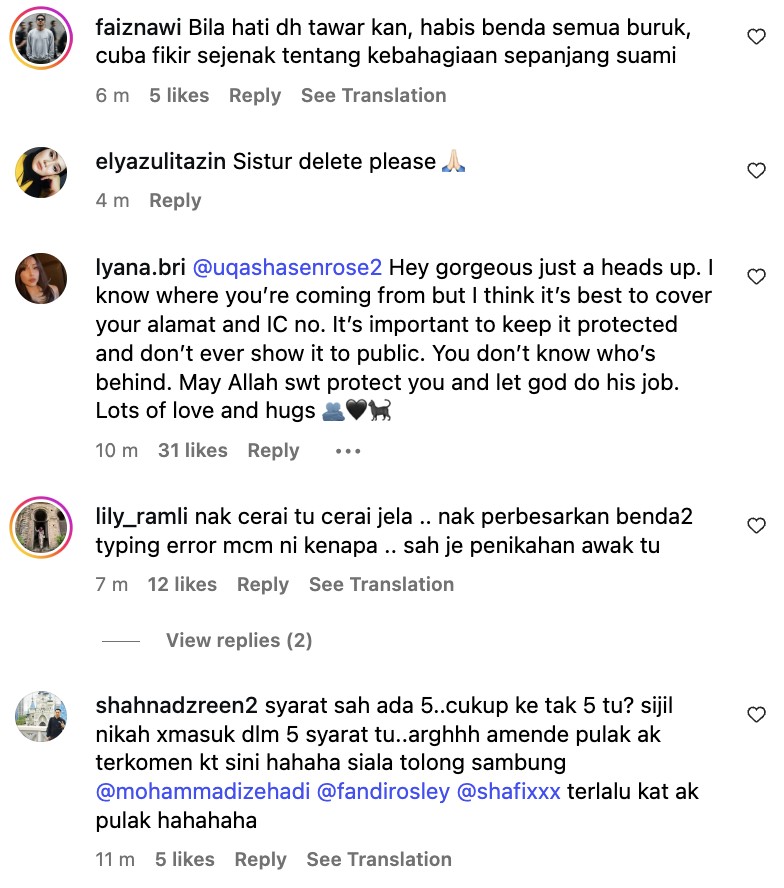This screenshot has height=888, width=784.
Task: See Translation of faiznawi's comment
Action: coord(373,96)
